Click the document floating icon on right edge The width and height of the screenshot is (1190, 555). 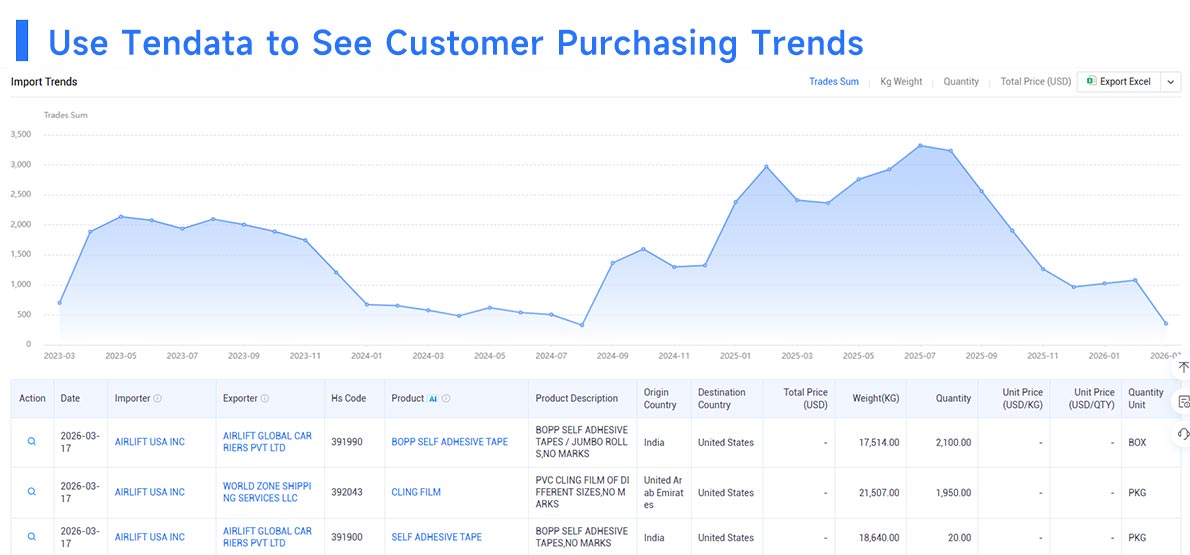[1183, 401]
